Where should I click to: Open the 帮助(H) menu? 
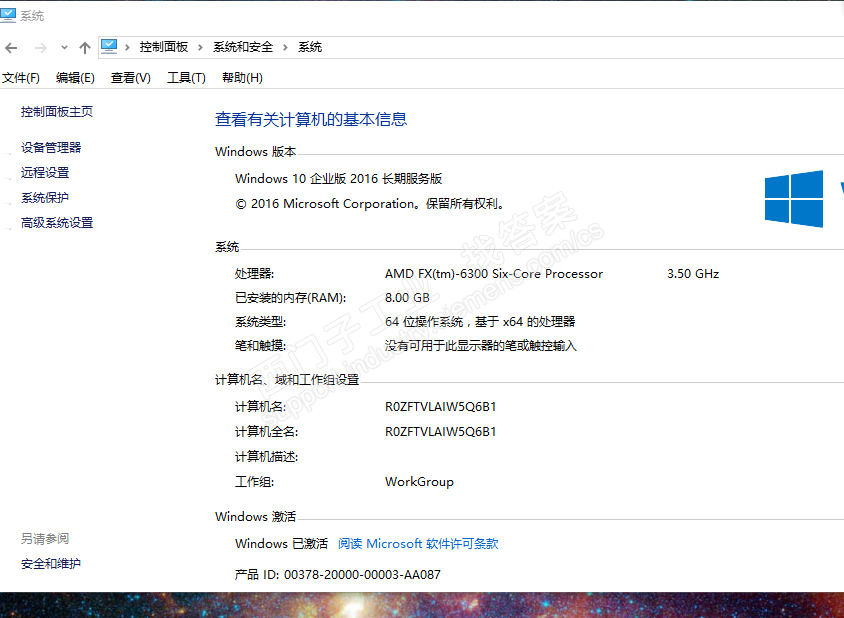click(x=242, y=78)
